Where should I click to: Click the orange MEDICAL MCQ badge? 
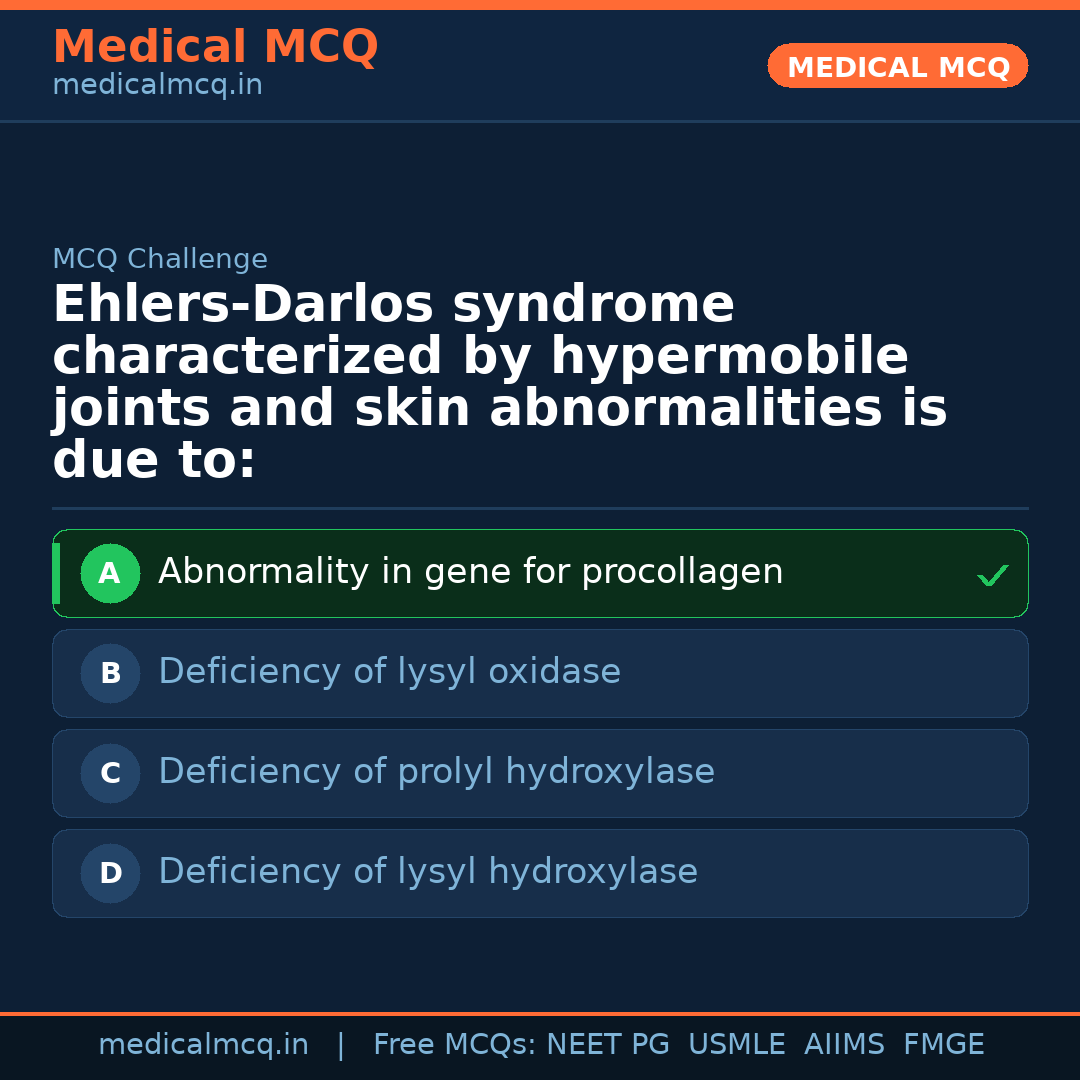(897, 67)
